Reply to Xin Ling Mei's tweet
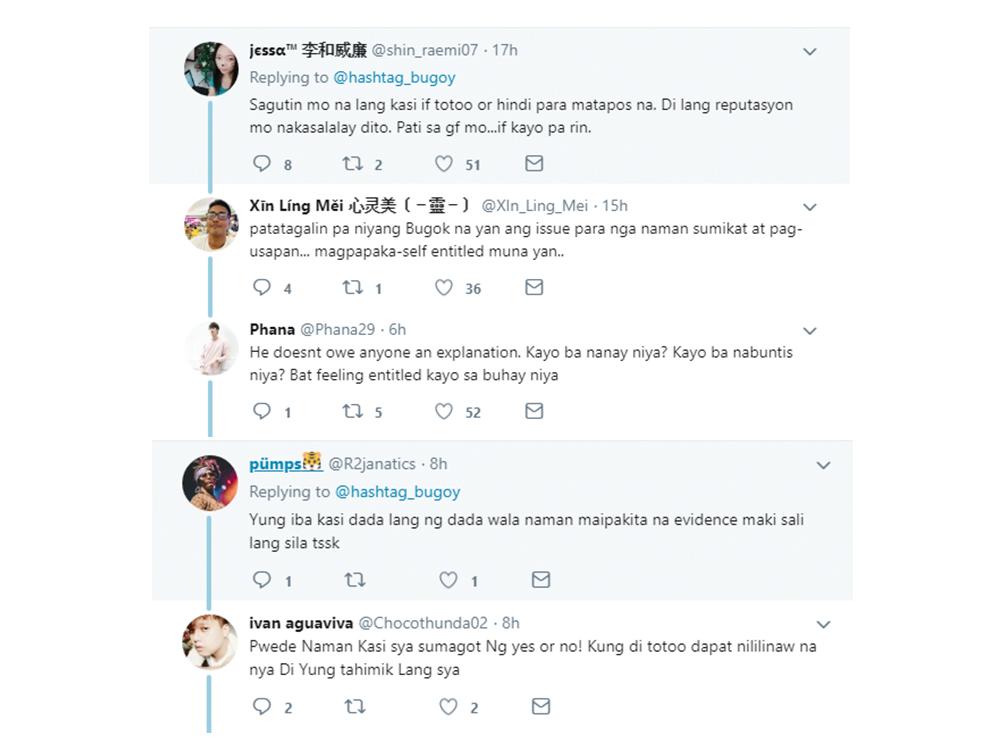Screen dimensions: 1000x750 coord(262,288)
